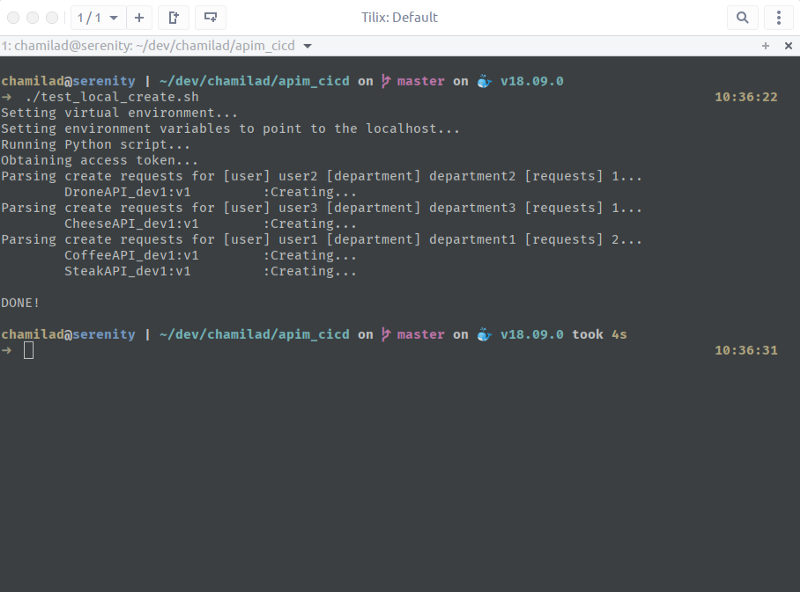Click the terminal cursor at prompt

29,351
